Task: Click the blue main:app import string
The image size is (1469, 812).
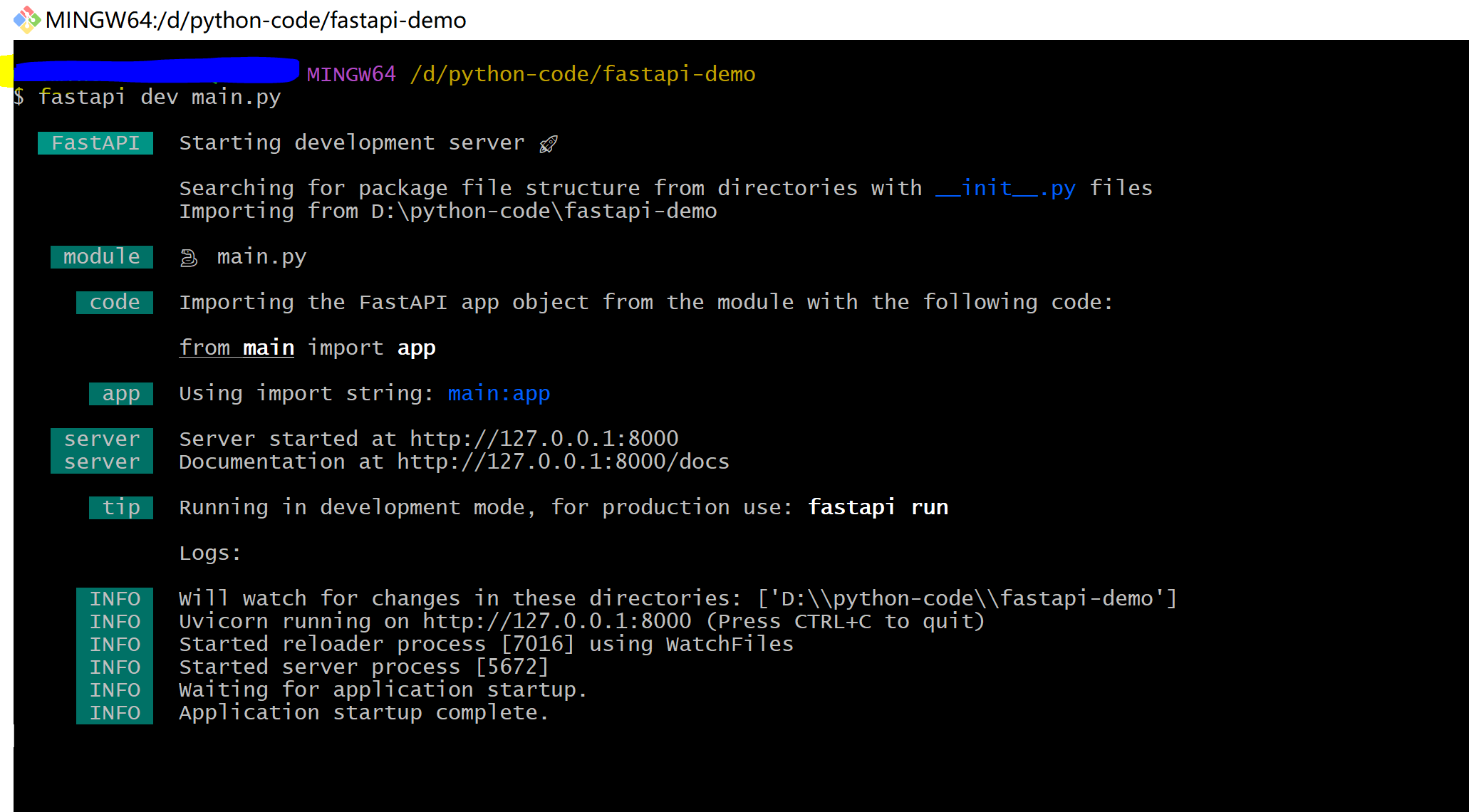Action: click(499, 393)
